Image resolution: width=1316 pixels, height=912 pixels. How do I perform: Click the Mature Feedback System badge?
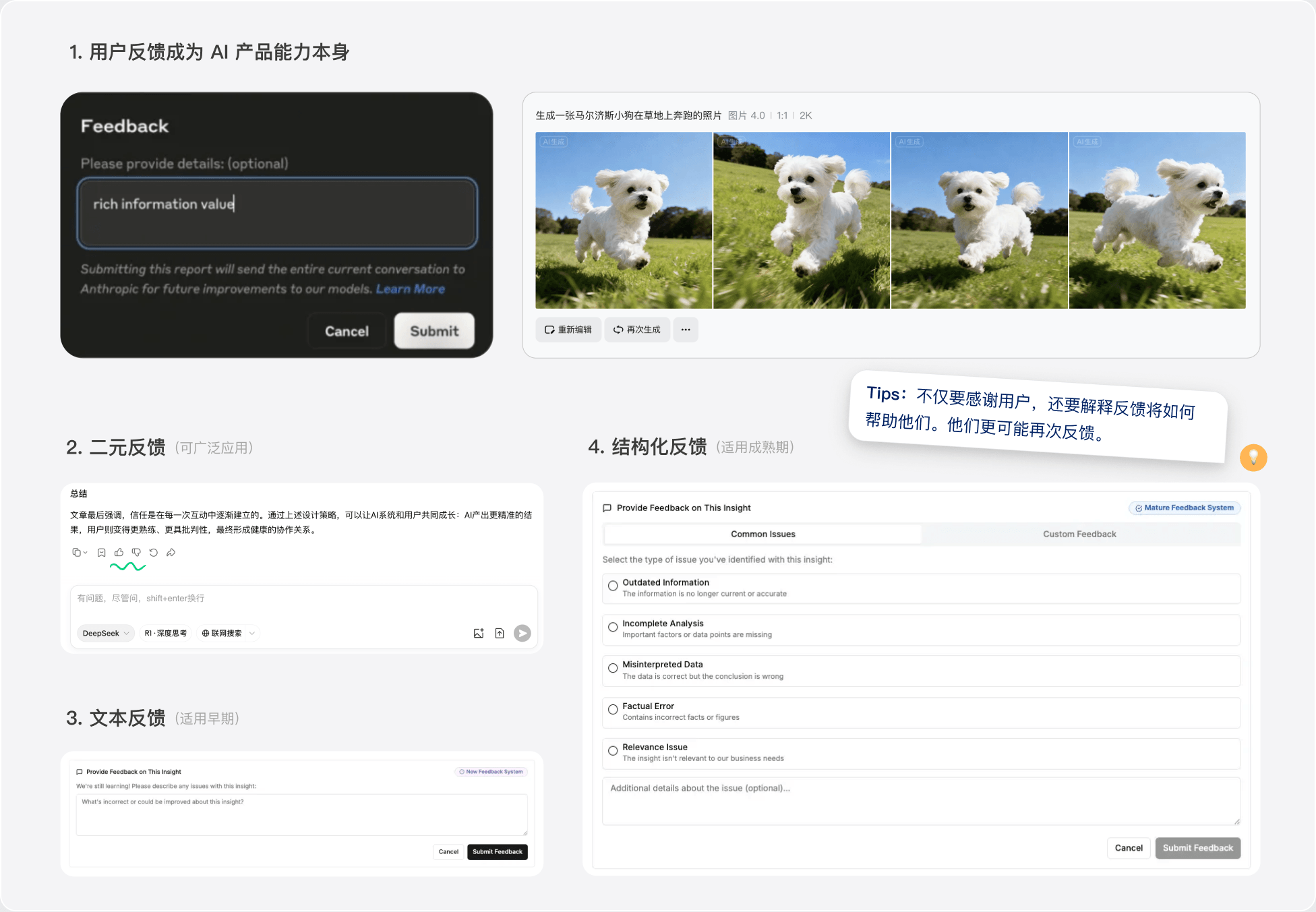pos(1185,508)
